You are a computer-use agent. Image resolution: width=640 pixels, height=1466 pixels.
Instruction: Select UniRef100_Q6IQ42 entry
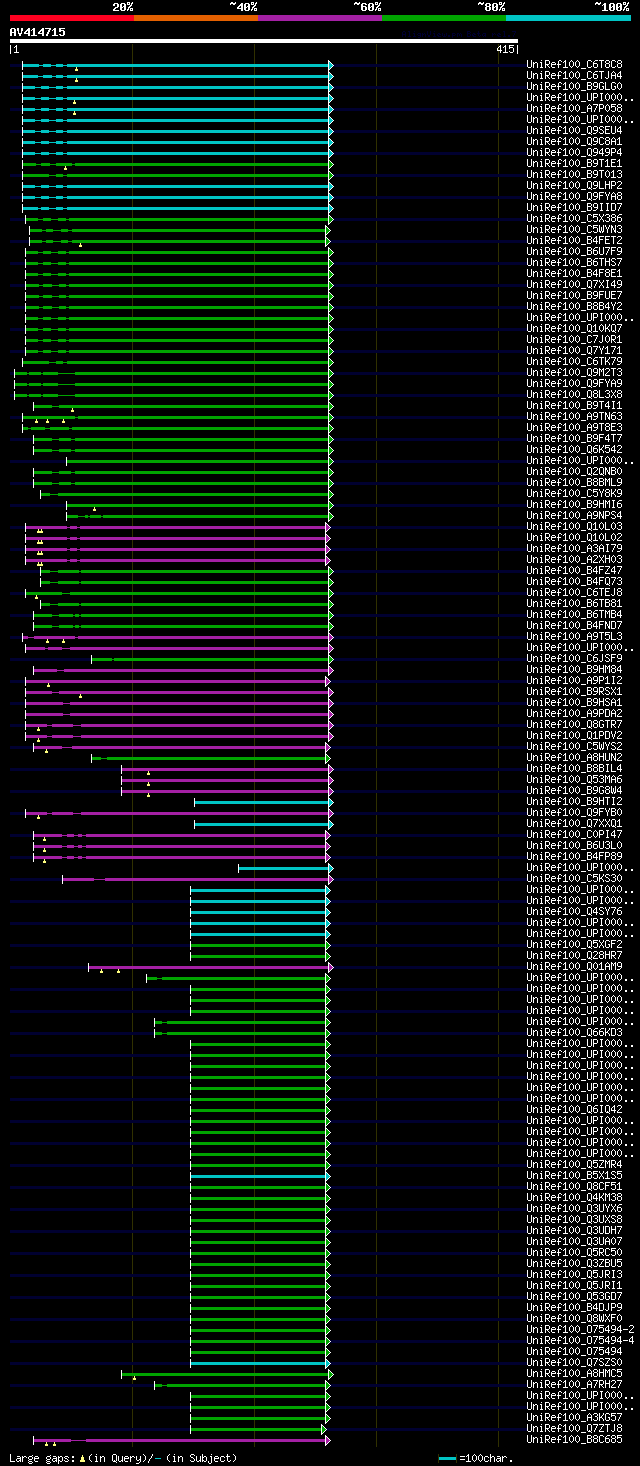click(x=575, y=1109)
